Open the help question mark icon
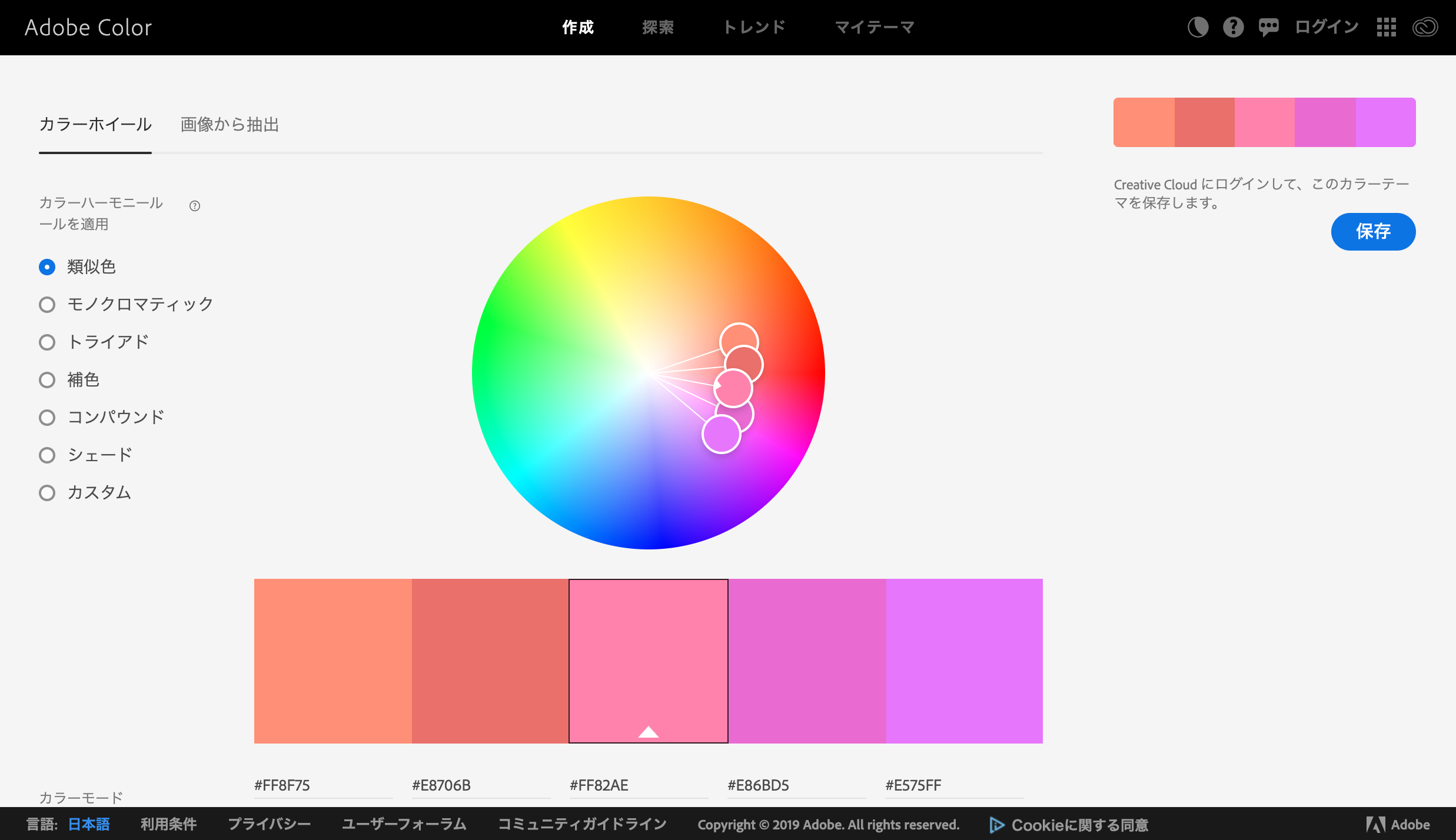 tap(1233, 27)
